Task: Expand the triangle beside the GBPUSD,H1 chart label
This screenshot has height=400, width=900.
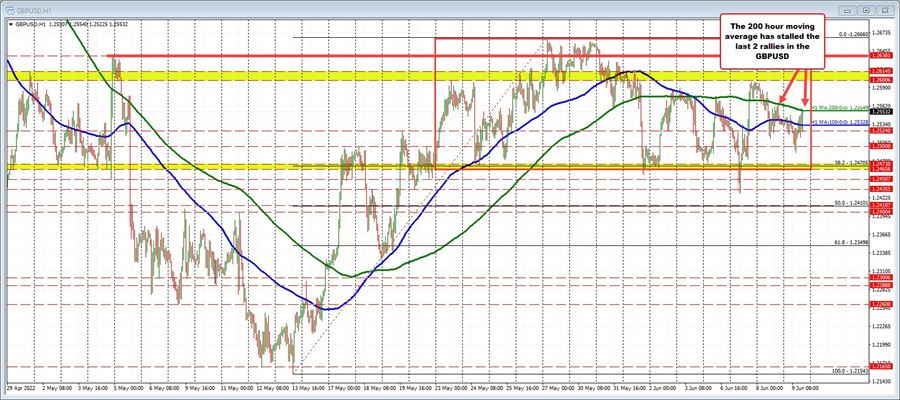Action: [10, 25]
